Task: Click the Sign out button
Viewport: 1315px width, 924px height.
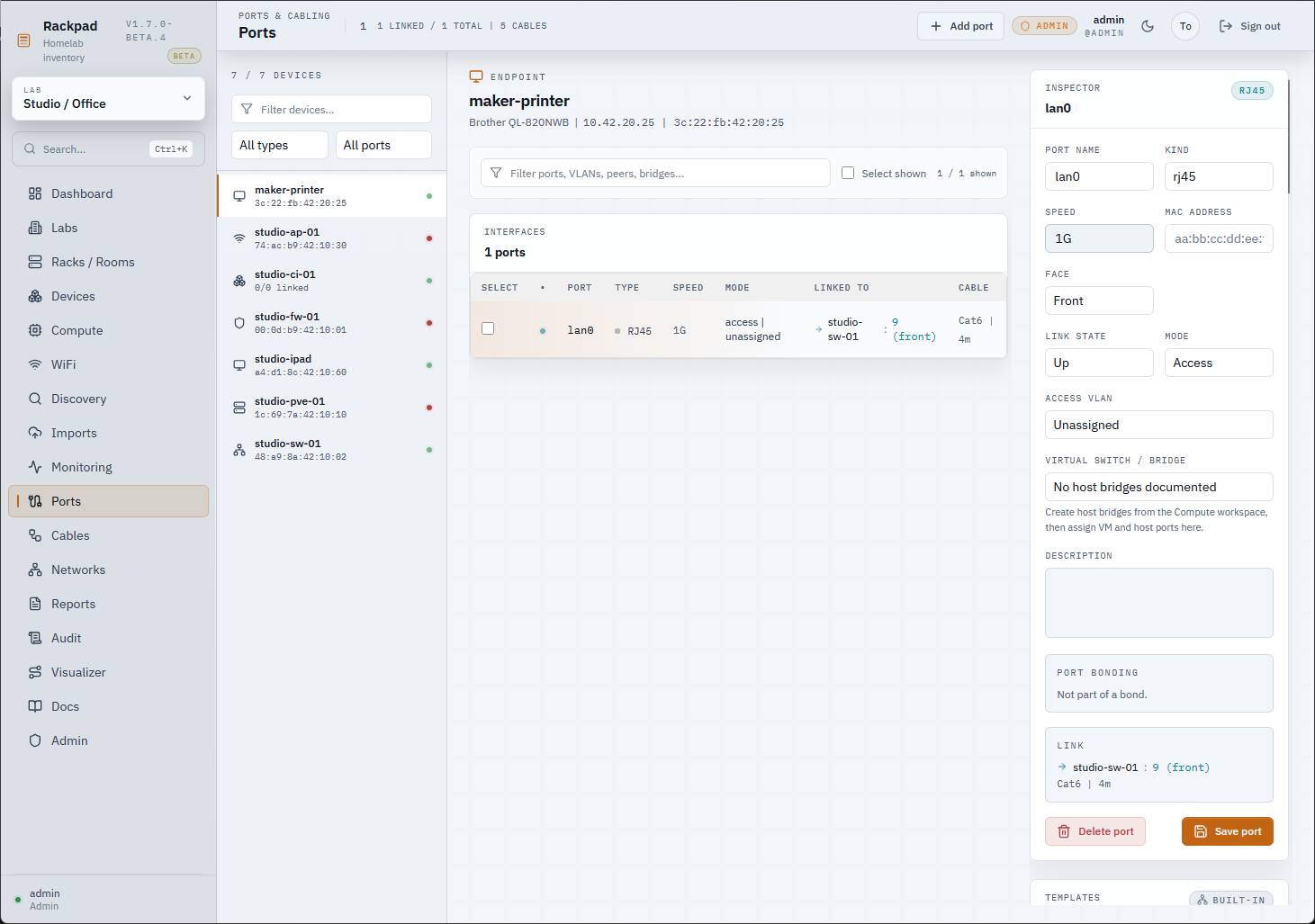Action: tap(1249, 26)
